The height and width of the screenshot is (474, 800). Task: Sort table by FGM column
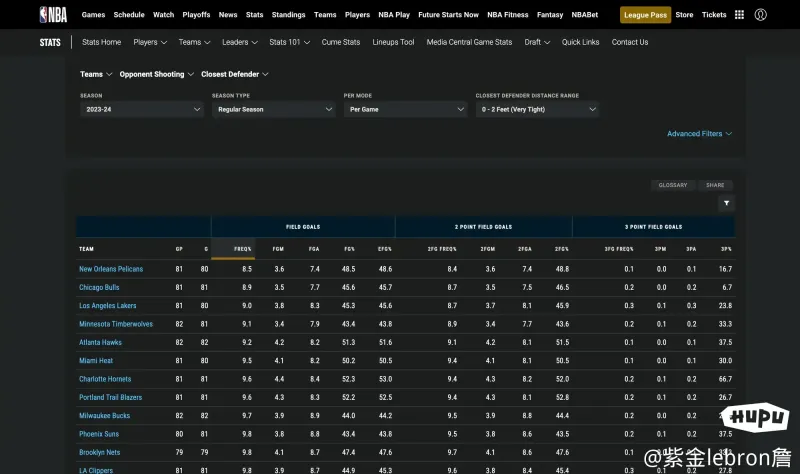[278, 249]
